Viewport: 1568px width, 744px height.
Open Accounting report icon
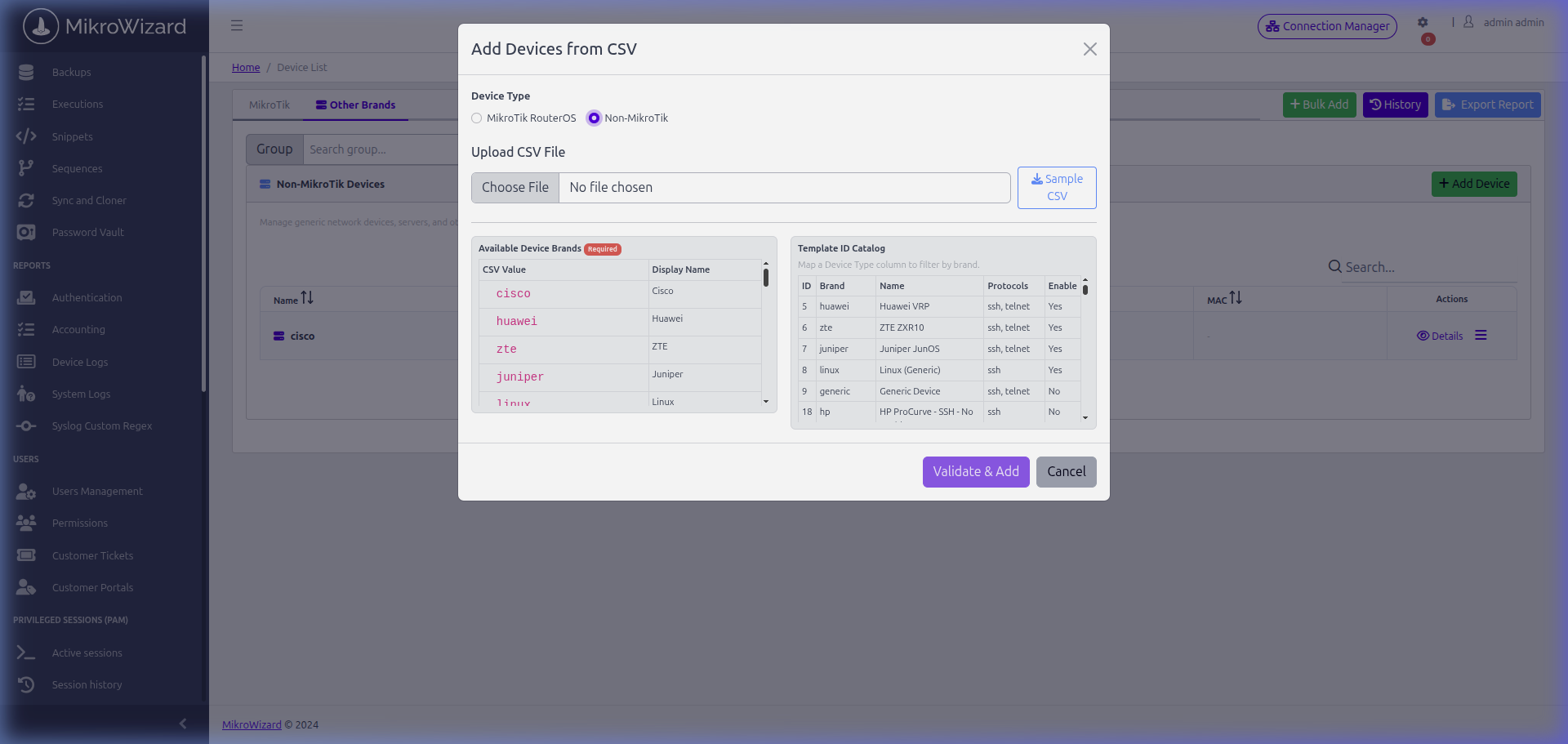click(26, 329)
